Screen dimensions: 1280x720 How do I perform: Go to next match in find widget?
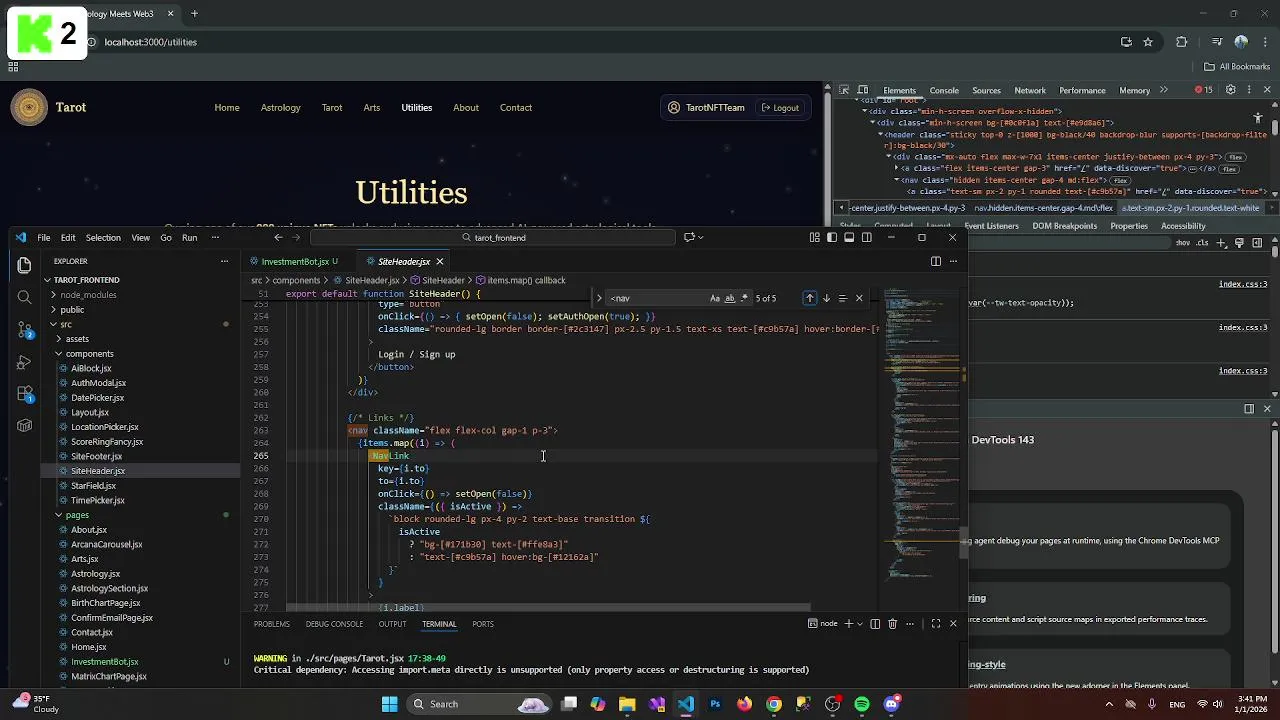pyautogui.click(x=826, y=298)
